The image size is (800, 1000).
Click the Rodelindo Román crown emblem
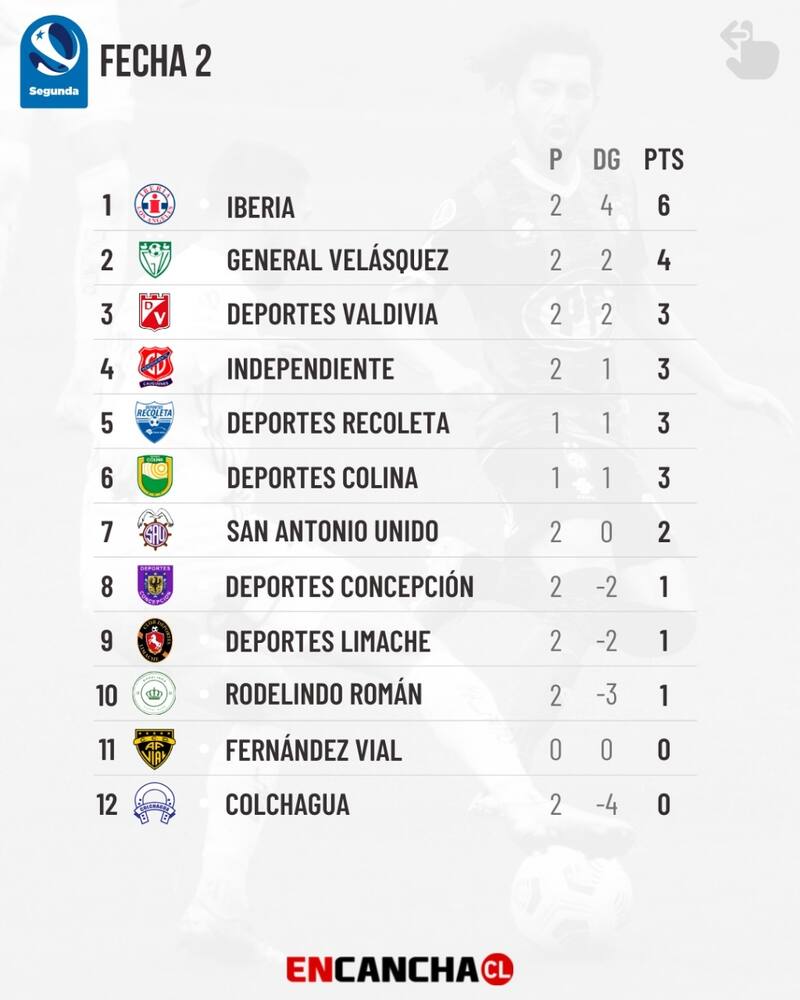click(x=154, y=694)
